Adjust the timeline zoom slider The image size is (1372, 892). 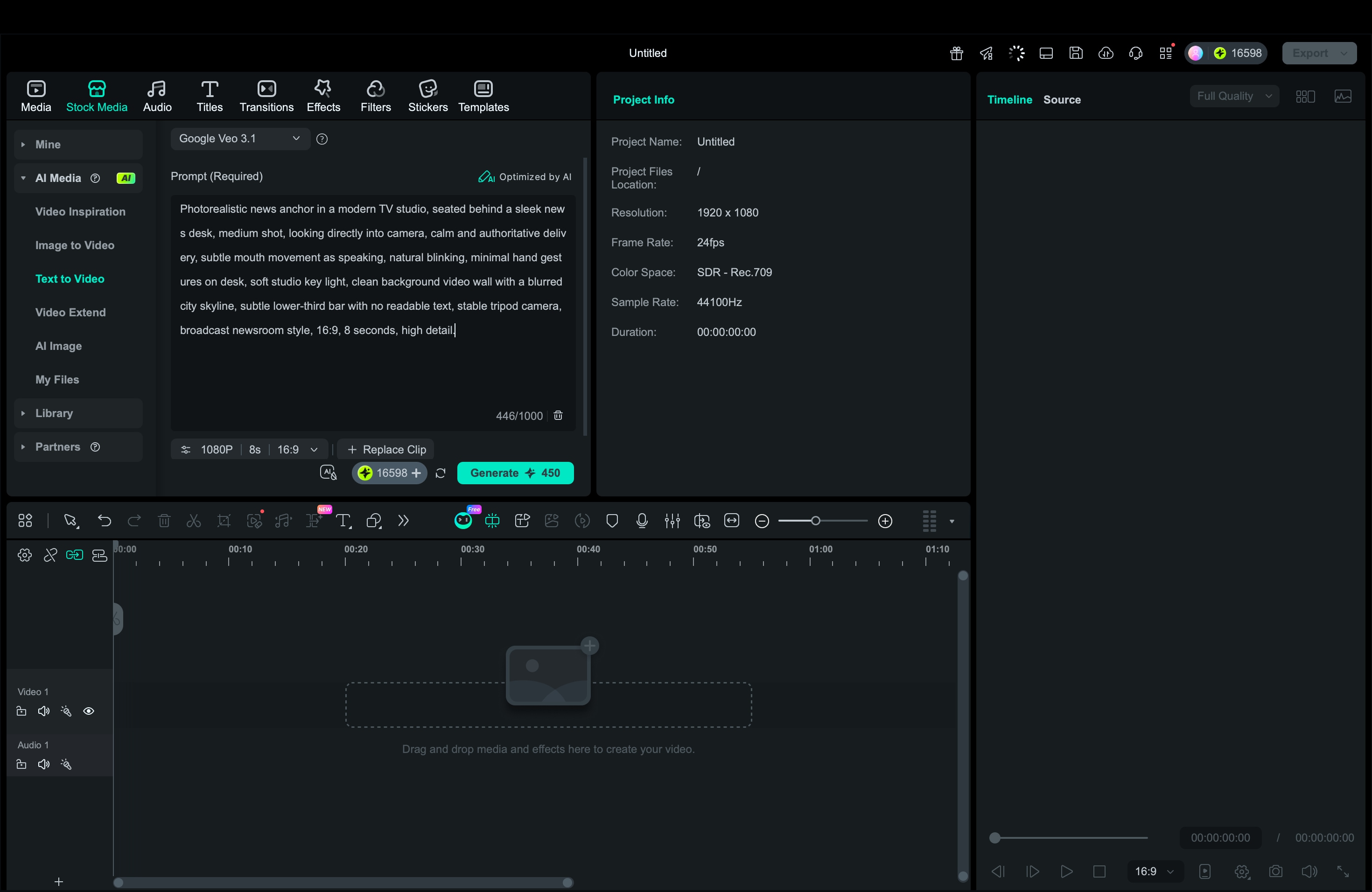[817, 520]
